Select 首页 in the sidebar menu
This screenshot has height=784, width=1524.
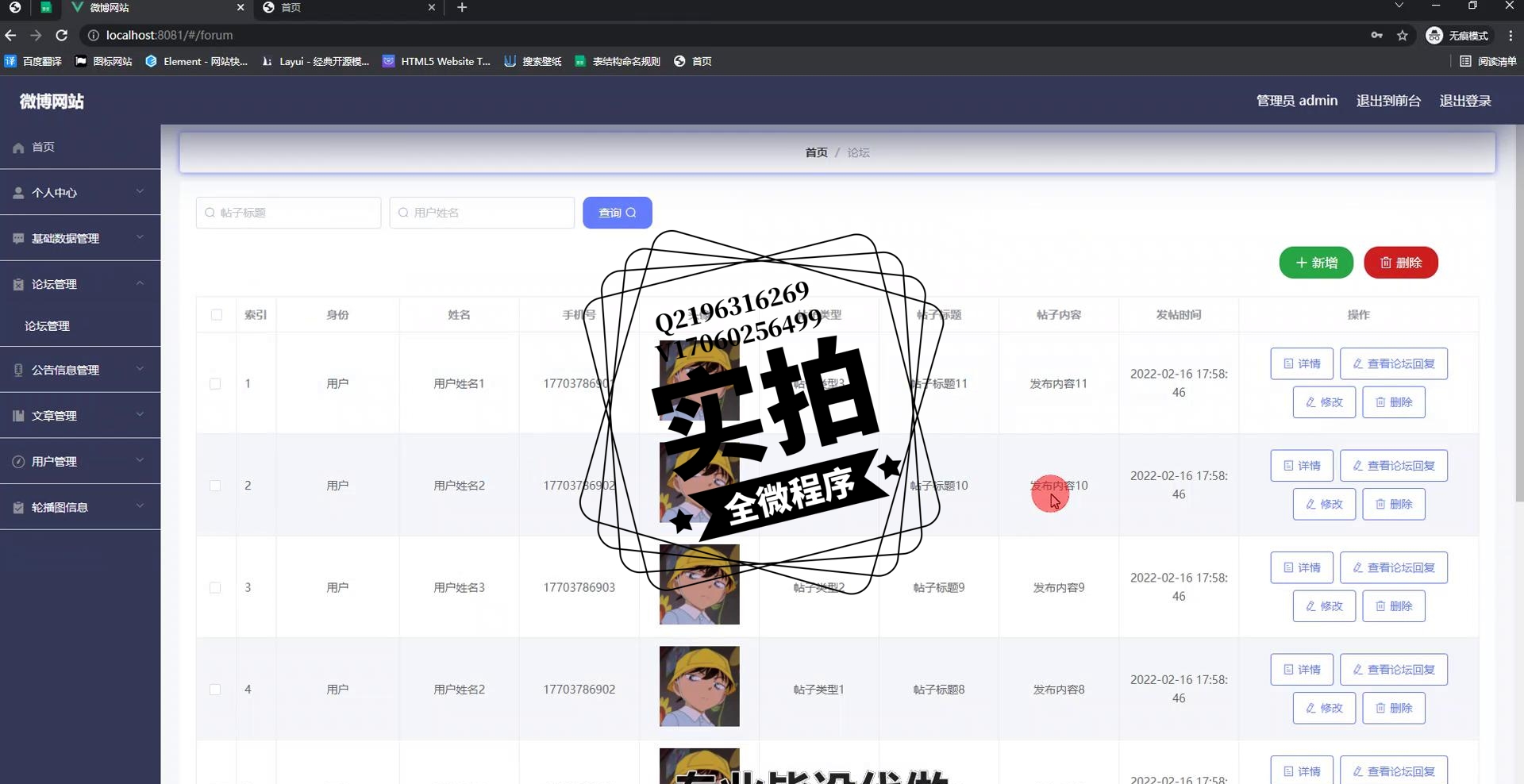(80, 148)
